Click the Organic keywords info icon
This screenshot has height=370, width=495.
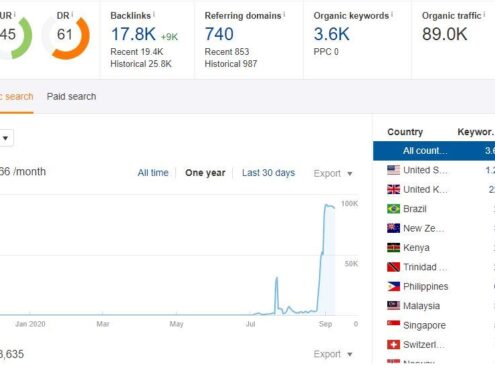coord(392,14)
